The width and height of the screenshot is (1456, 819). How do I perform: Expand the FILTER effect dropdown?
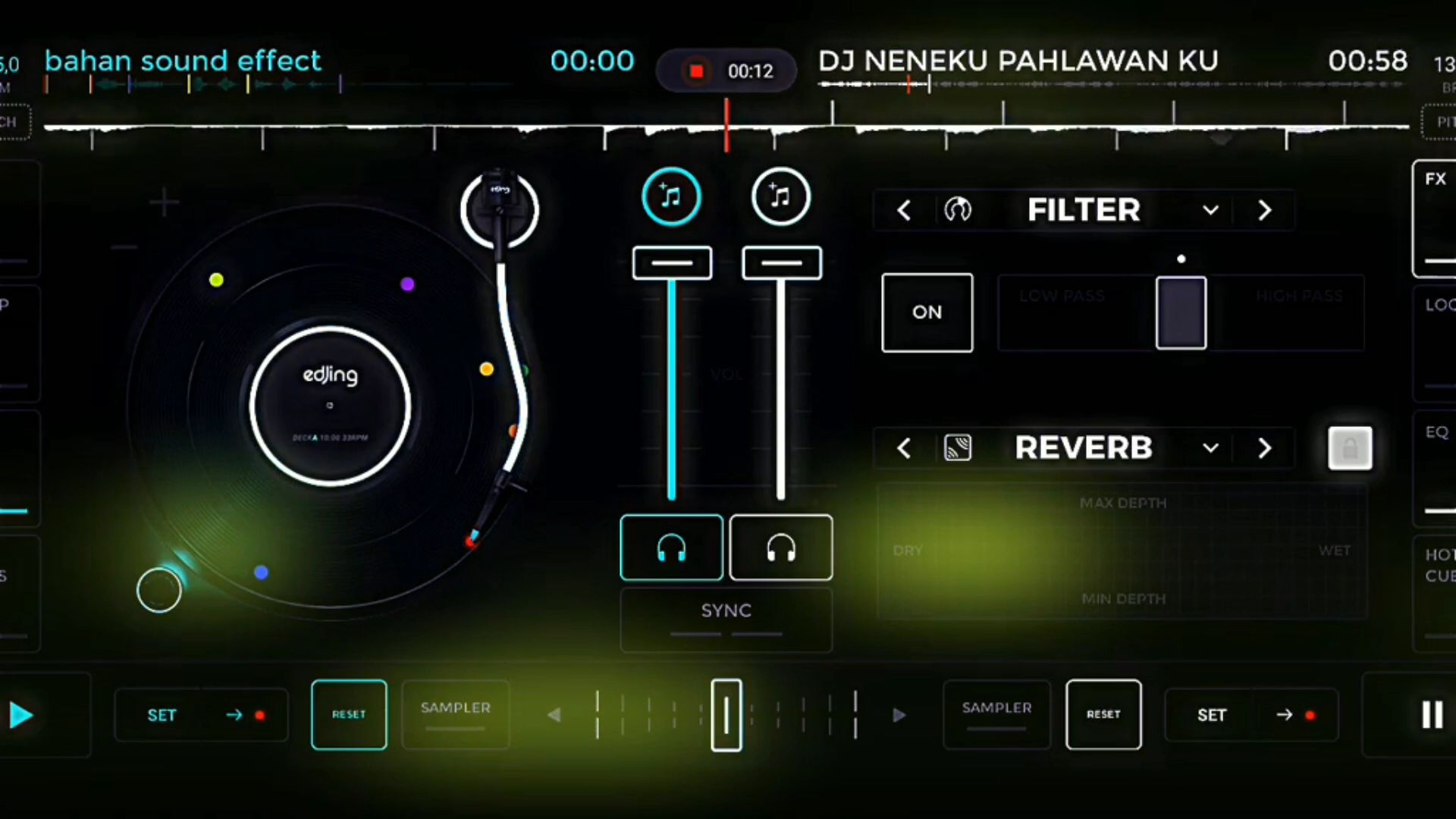click(x=1210, y=210)
